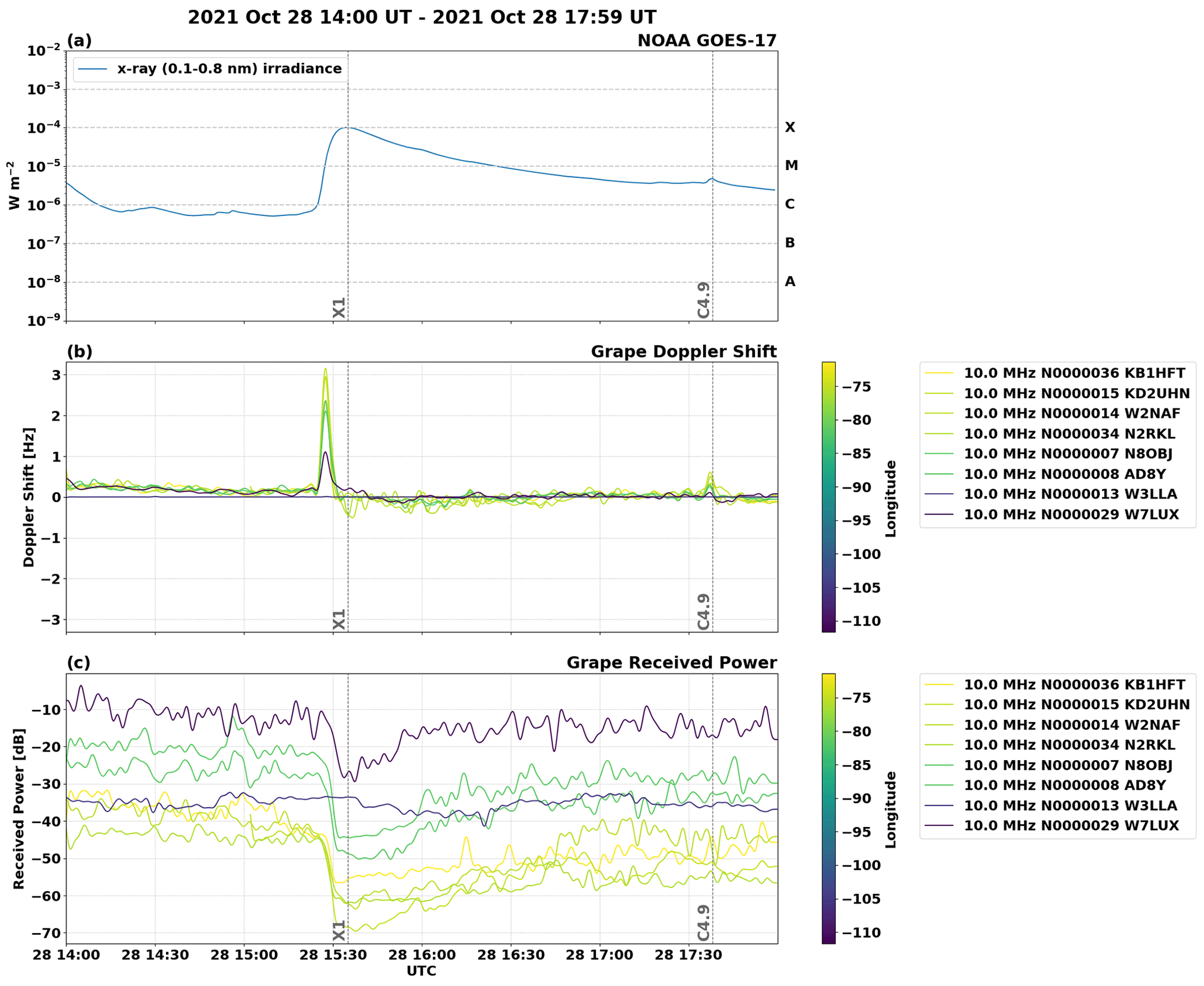
Task: Click the Doppler panel longitude colorbar
Action: (828, 497)
